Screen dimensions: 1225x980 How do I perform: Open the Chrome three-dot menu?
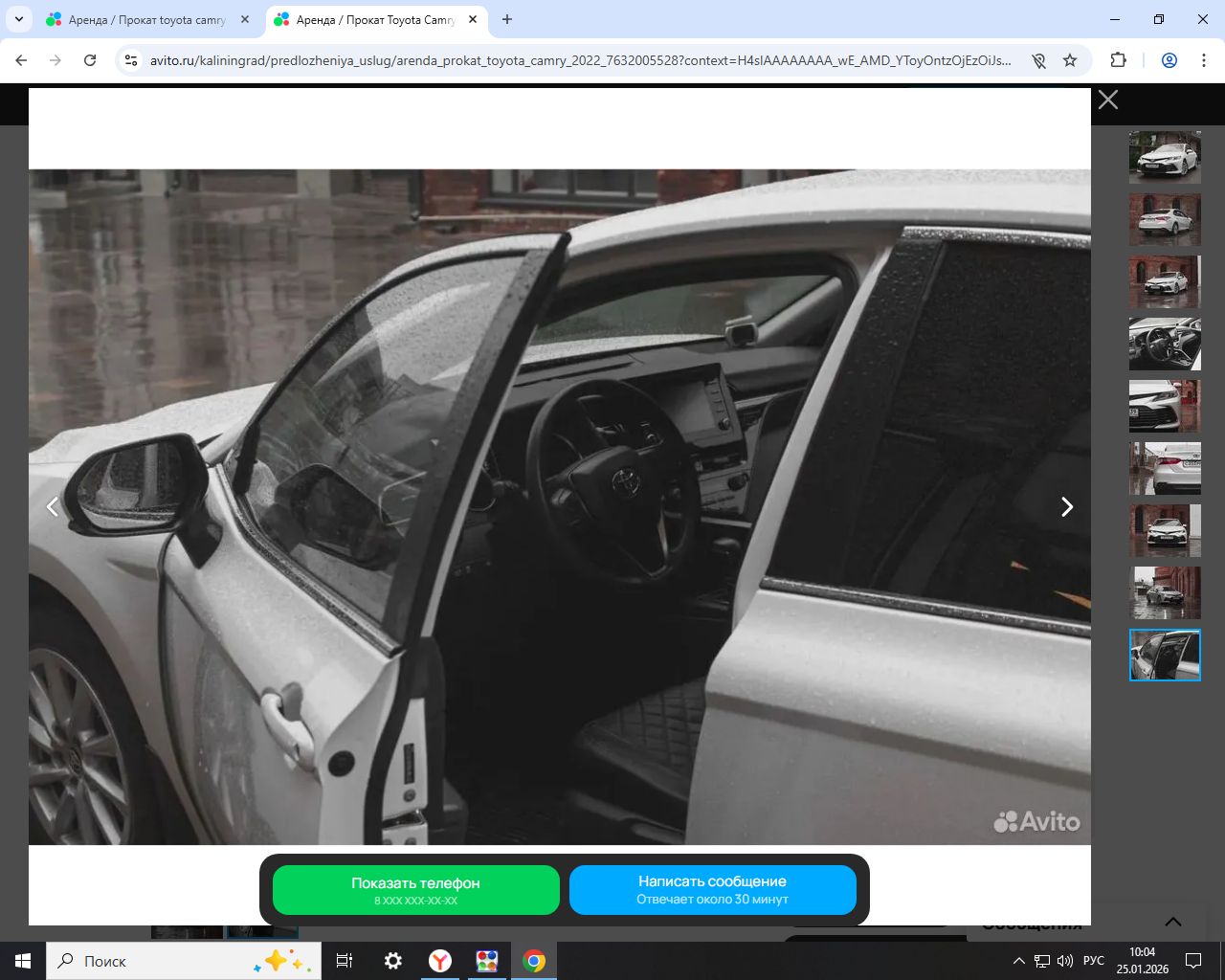coord(1204,60)
